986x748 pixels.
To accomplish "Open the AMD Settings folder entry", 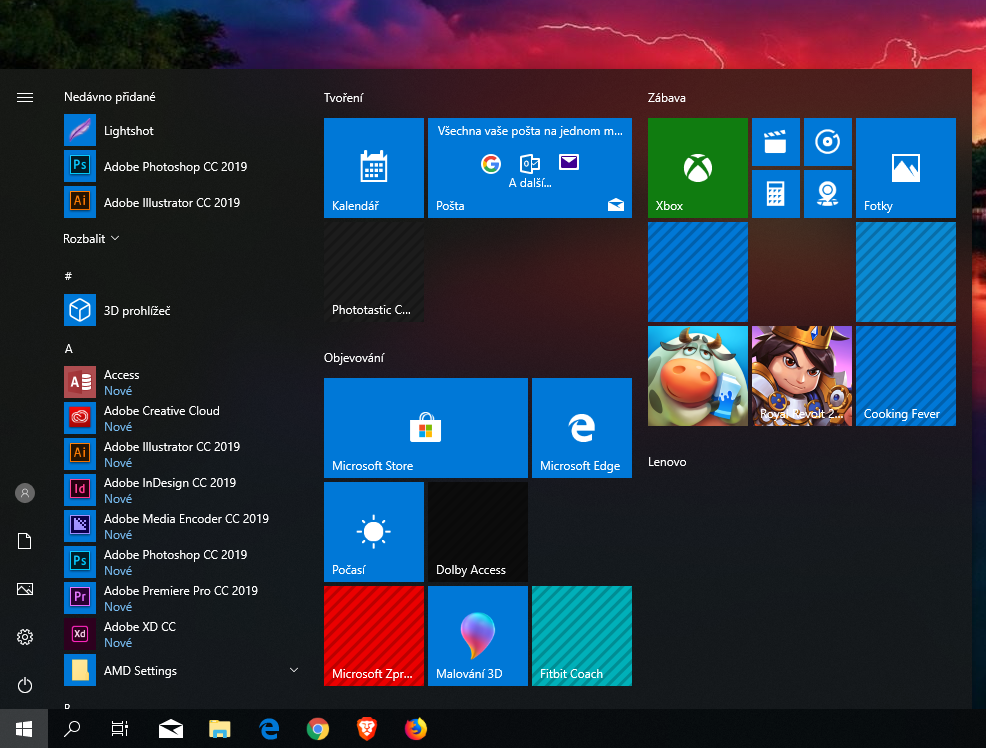I will 182,670.
